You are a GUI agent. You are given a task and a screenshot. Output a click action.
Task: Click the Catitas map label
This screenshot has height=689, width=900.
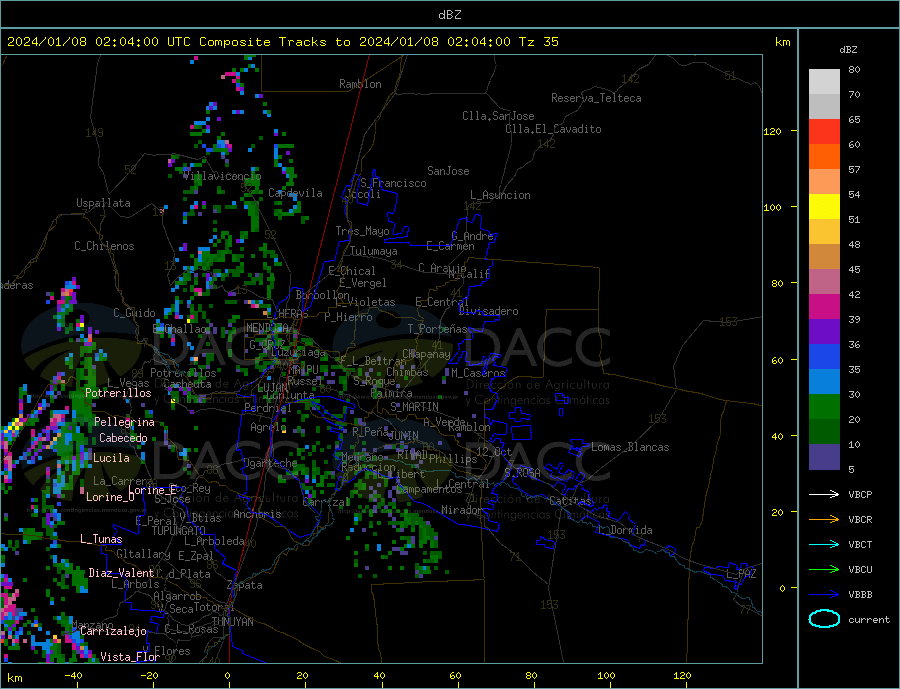point(570,501)
